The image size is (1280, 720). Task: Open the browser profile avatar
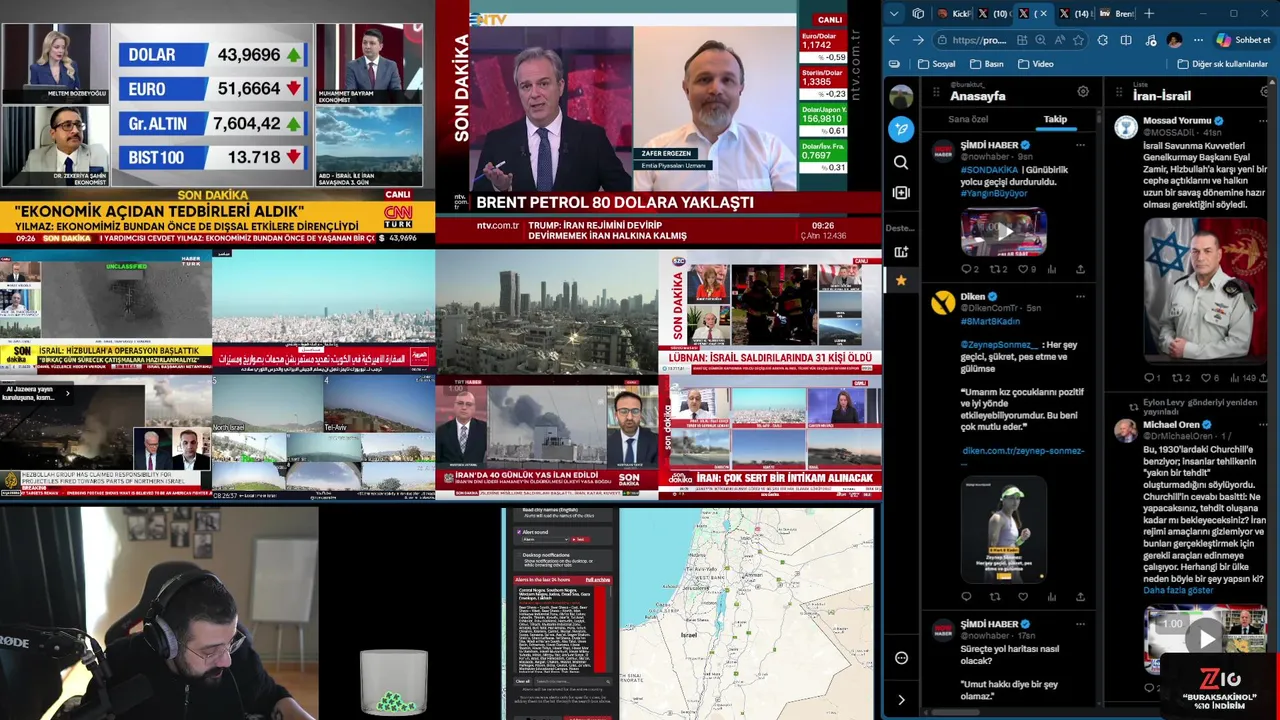click(x=1174, y=40)
